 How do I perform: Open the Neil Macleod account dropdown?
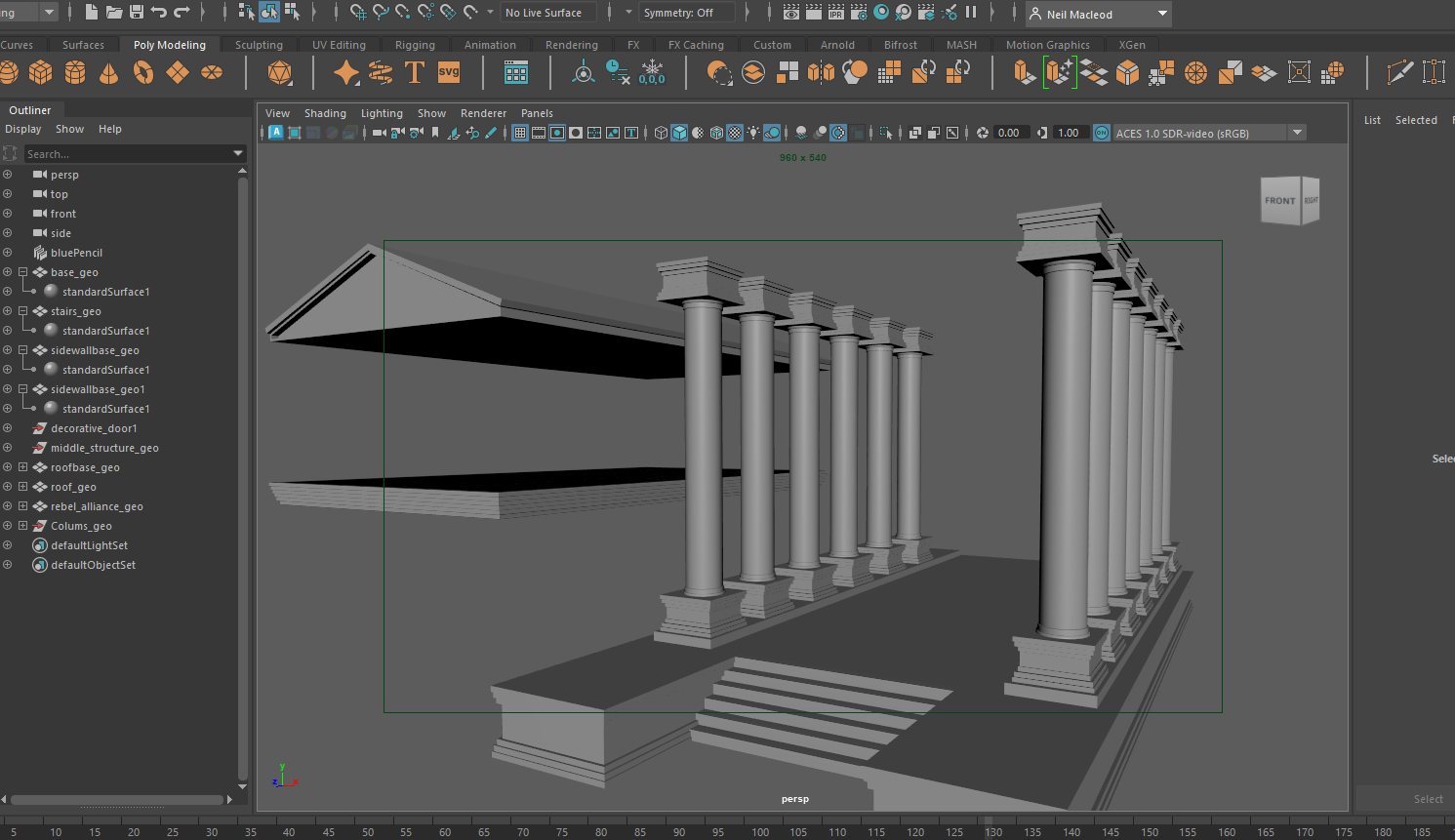pos(1099,14)
